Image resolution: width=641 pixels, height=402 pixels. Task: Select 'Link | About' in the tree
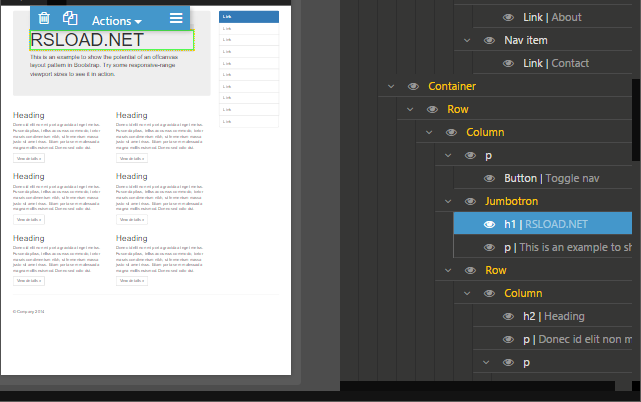coord(552,17)
